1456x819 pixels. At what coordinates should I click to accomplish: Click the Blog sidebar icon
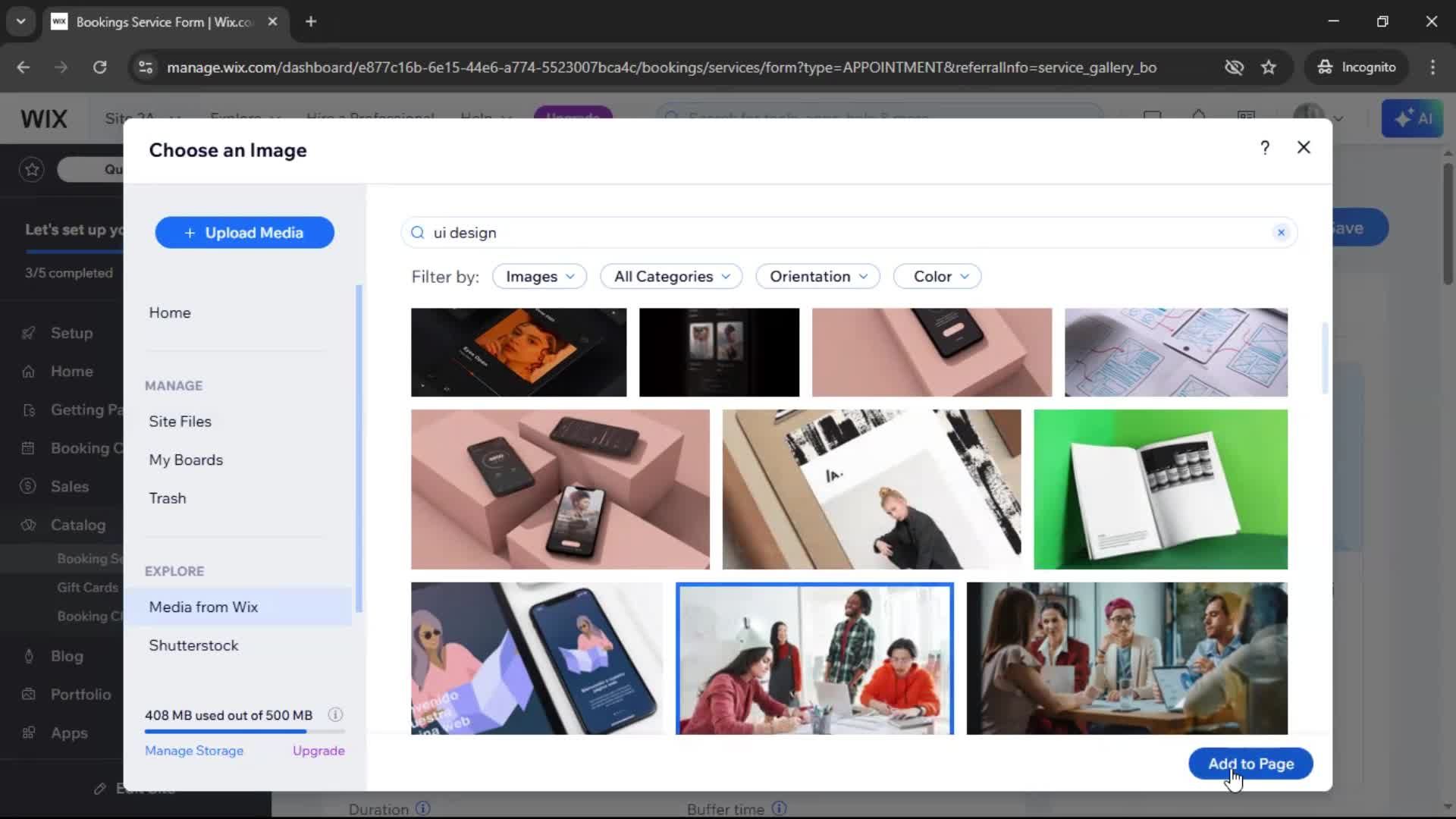tap(29, 656)
